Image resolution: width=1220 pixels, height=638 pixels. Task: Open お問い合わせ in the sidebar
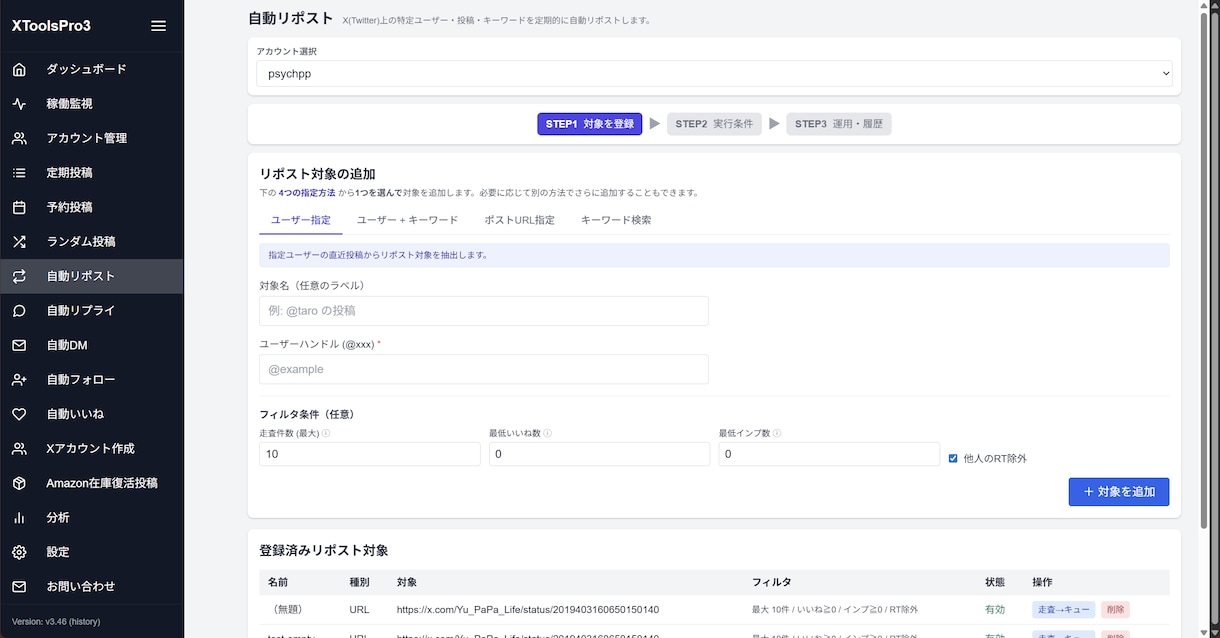point(91,587)
